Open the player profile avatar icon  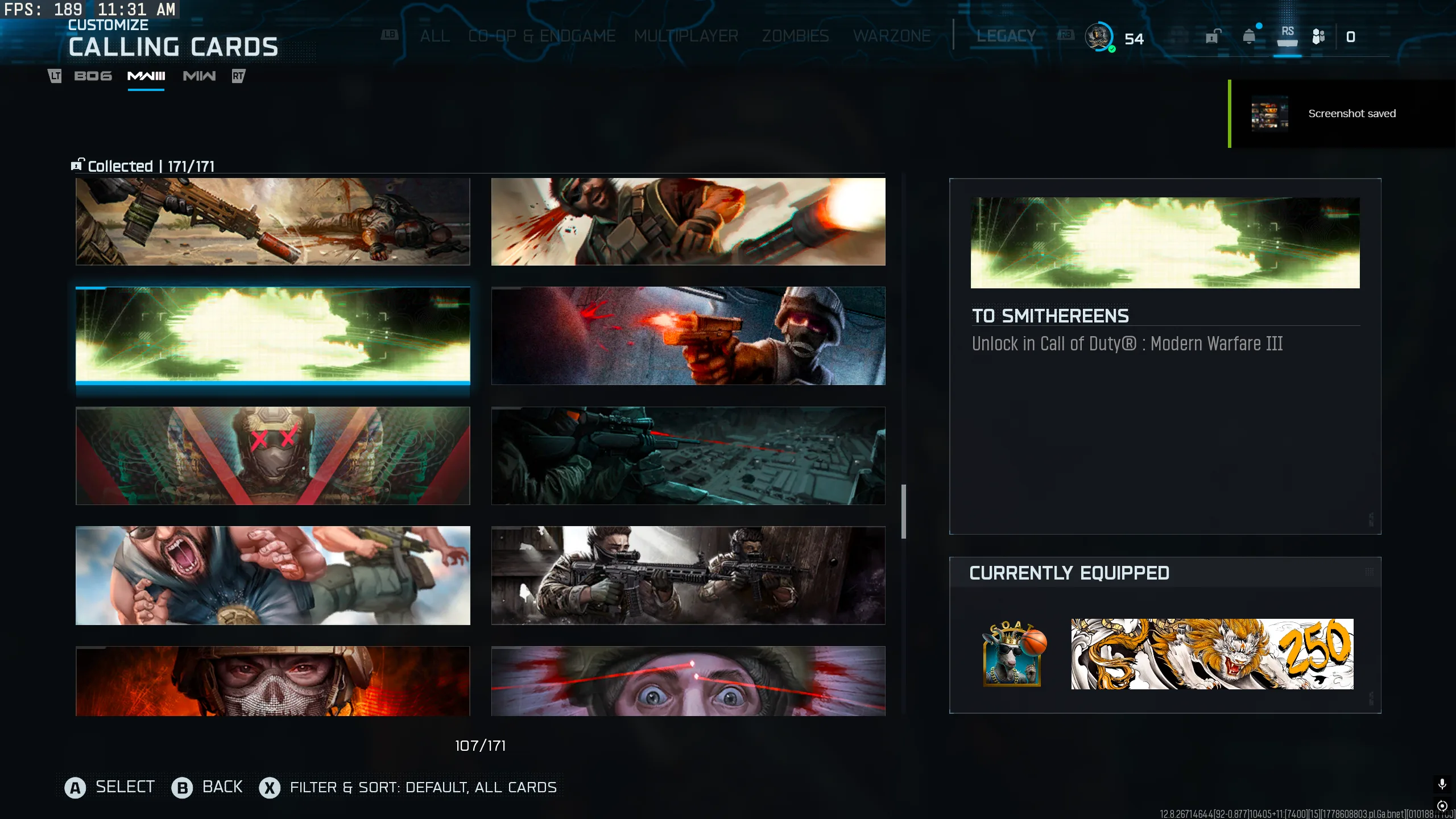click(1099, 37)
